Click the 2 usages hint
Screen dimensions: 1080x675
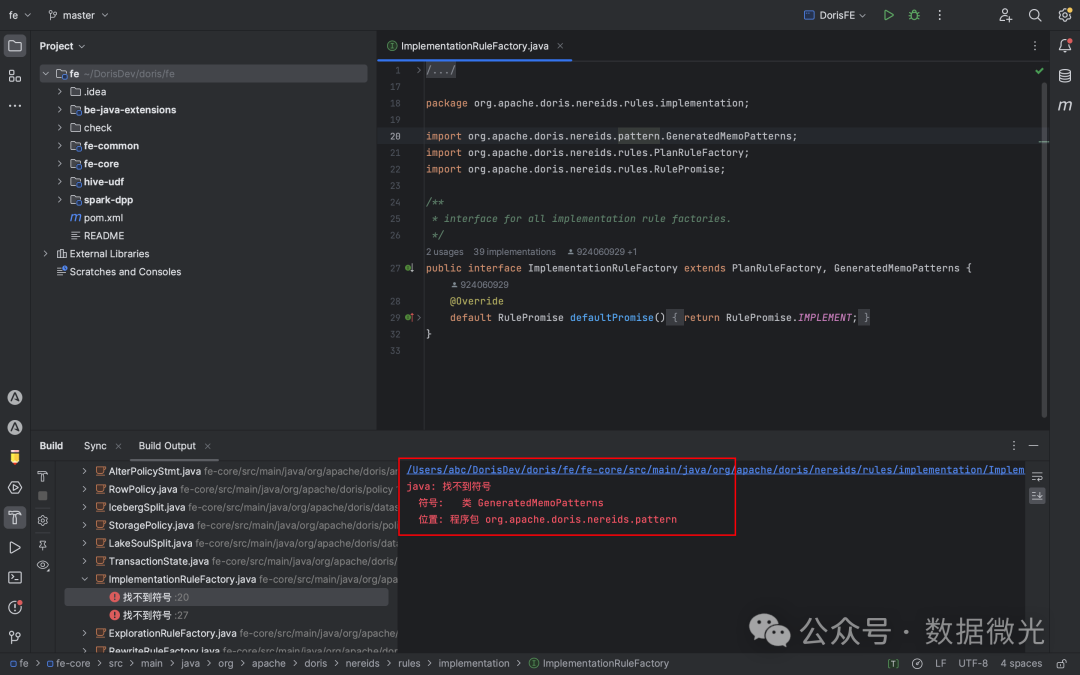(444, 252)
